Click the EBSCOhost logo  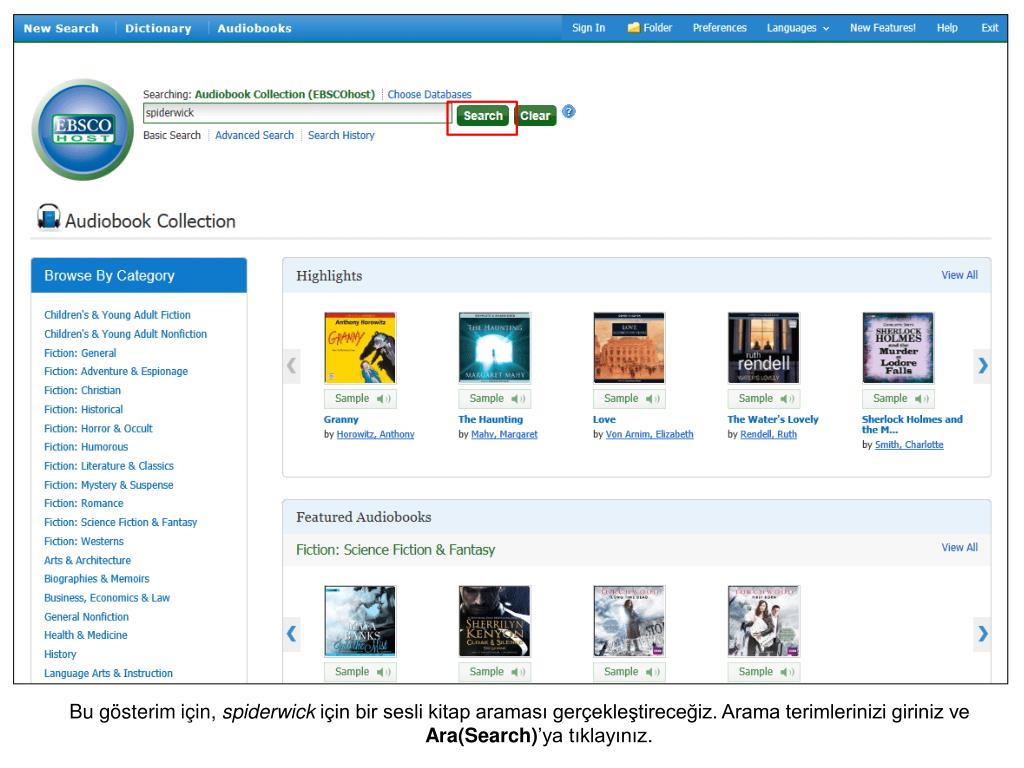click(x=83, y=130)
